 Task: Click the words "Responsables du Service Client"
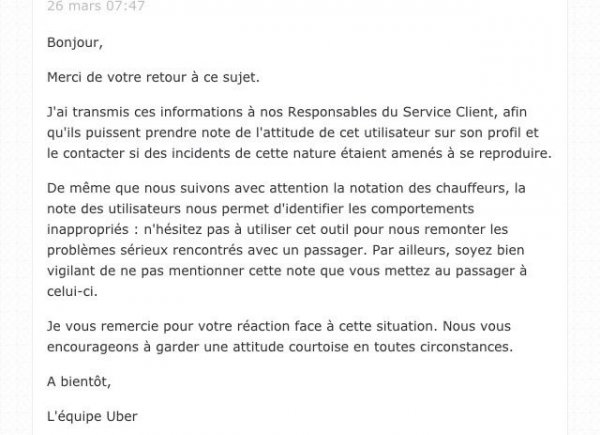click(x=390, y=112)
